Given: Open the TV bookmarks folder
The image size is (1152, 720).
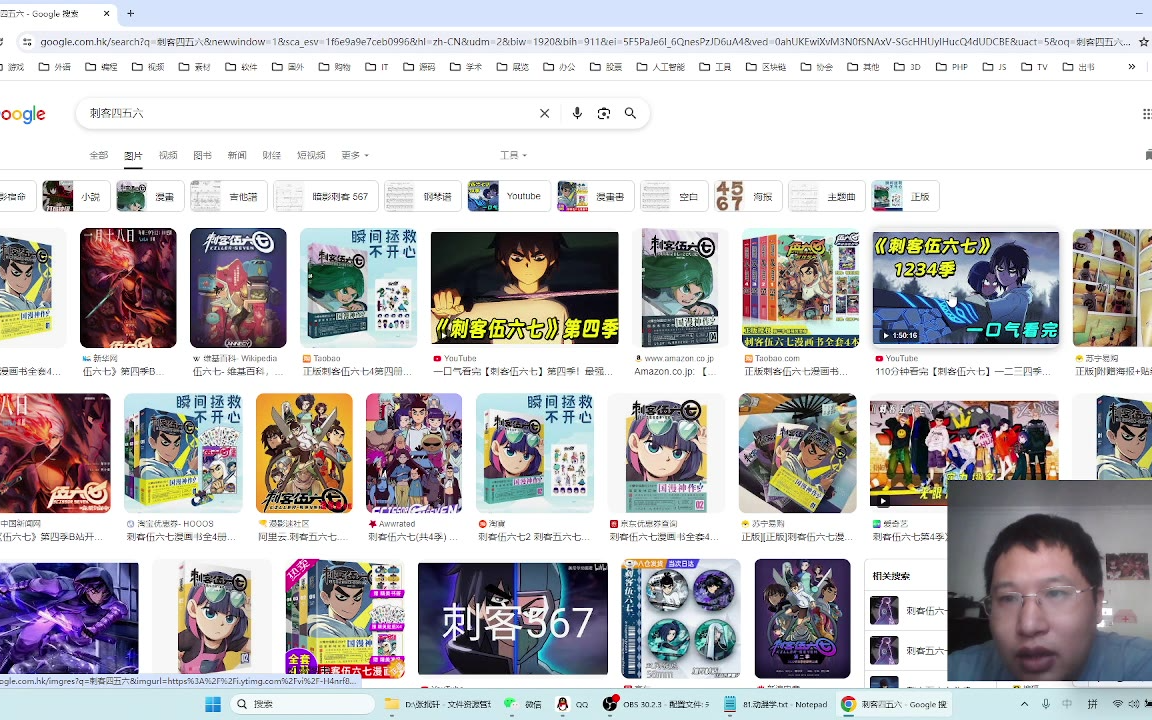Looking at the screenshot, I should tap(1034, 66).
